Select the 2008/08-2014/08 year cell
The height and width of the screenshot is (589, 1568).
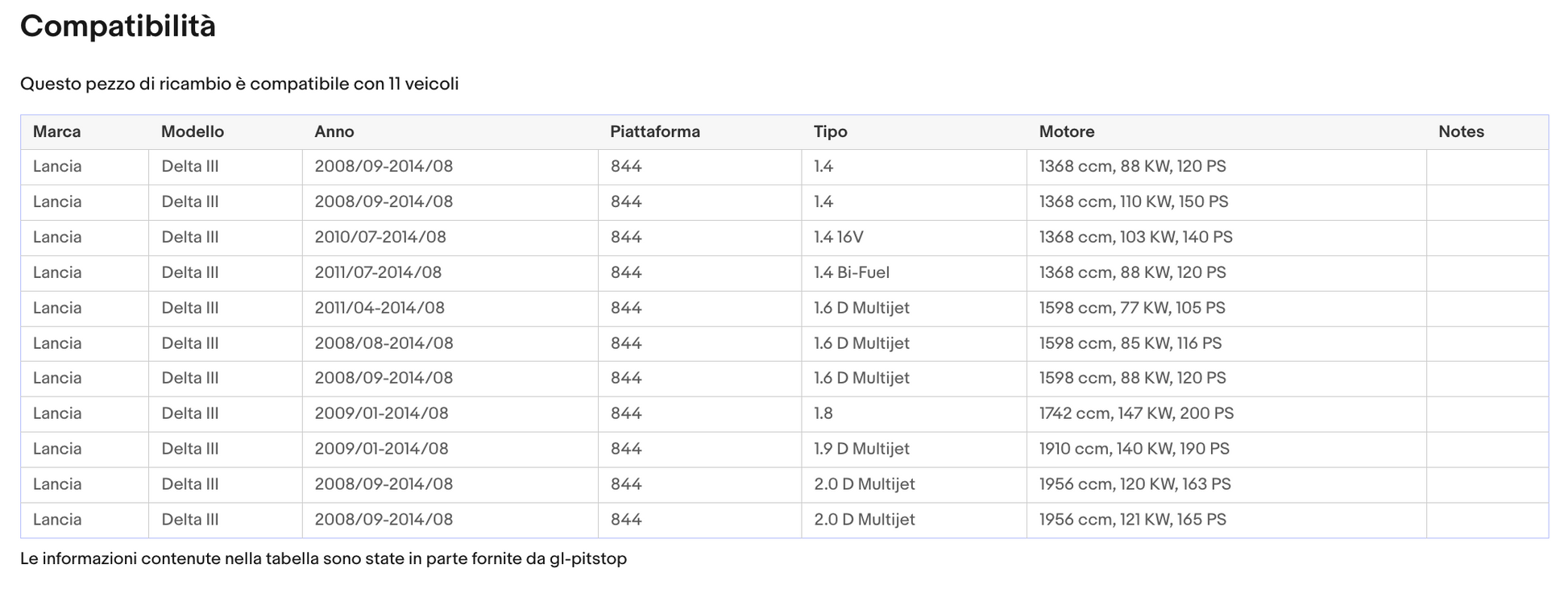384,343
